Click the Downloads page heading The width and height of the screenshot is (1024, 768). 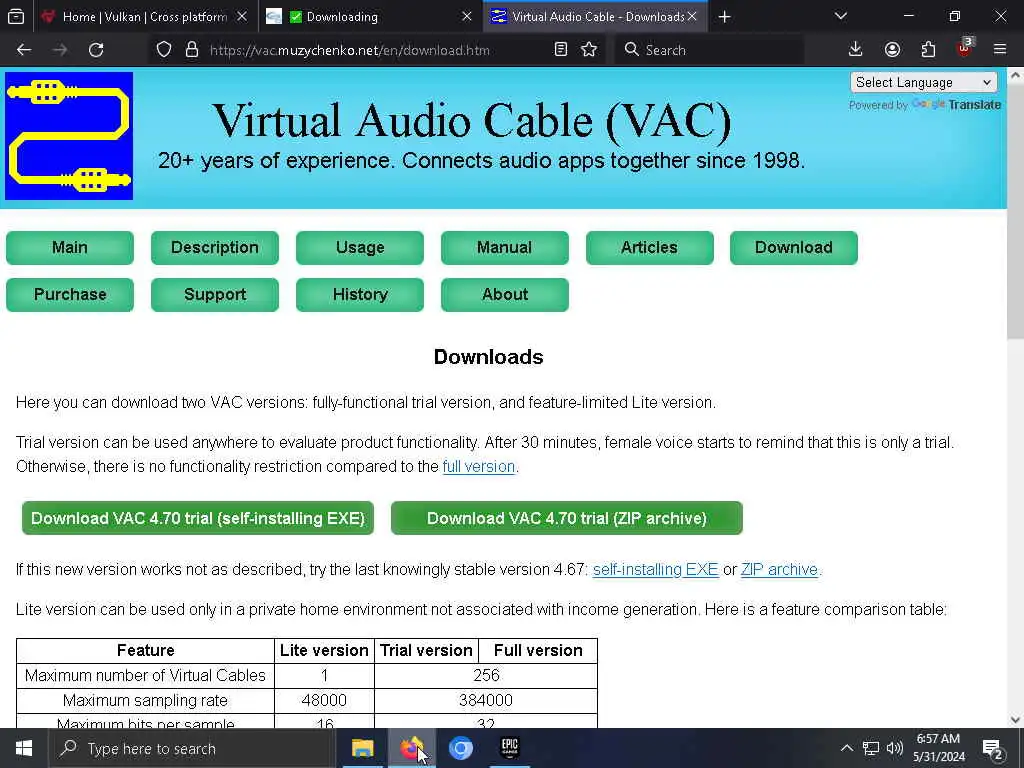click(x=488, y=357)
